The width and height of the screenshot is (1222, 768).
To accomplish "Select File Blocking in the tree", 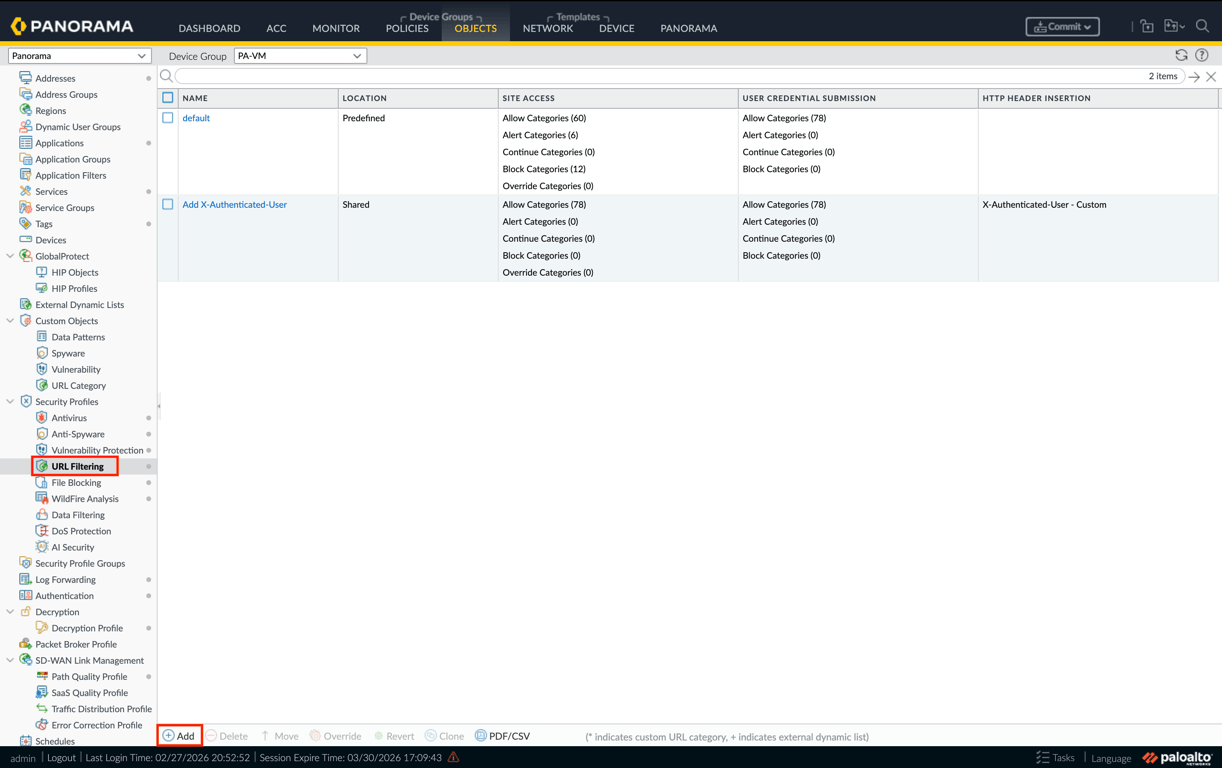I will point(76,483).
